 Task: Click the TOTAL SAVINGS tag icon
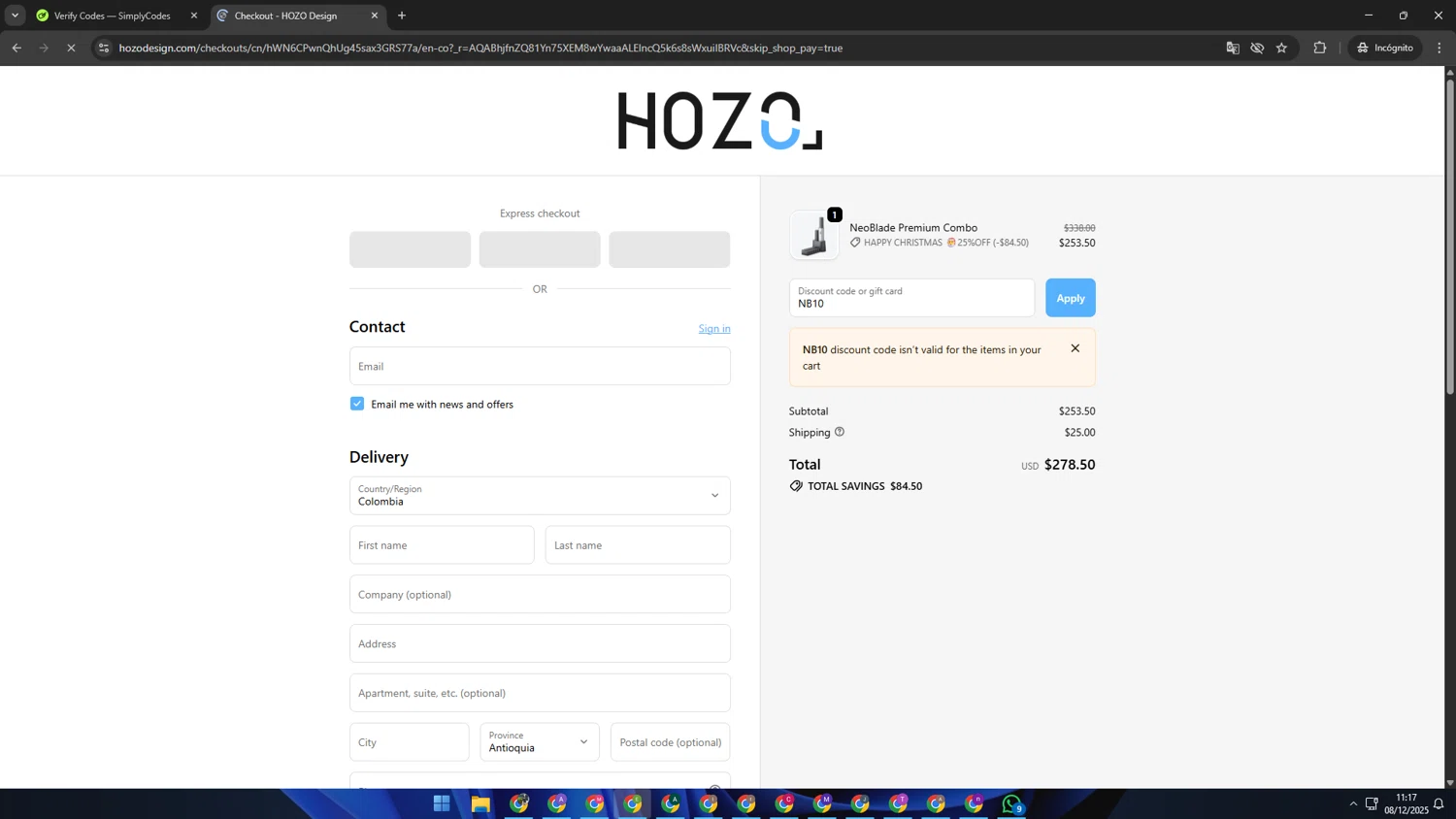click(x=796, y=486)
